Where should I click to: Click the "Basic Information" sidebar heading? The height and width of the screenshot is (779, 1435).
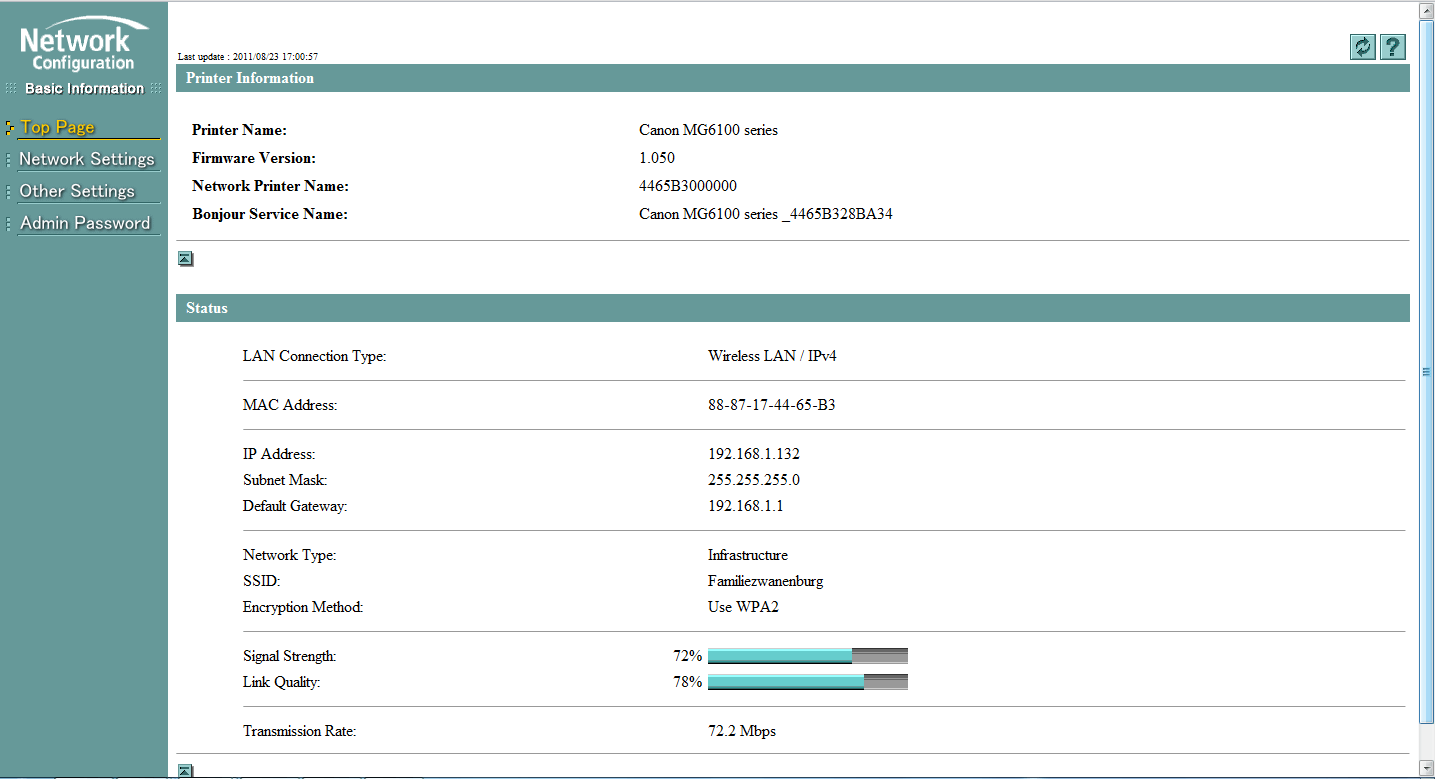pyautogui.click(x=84, y=88)
